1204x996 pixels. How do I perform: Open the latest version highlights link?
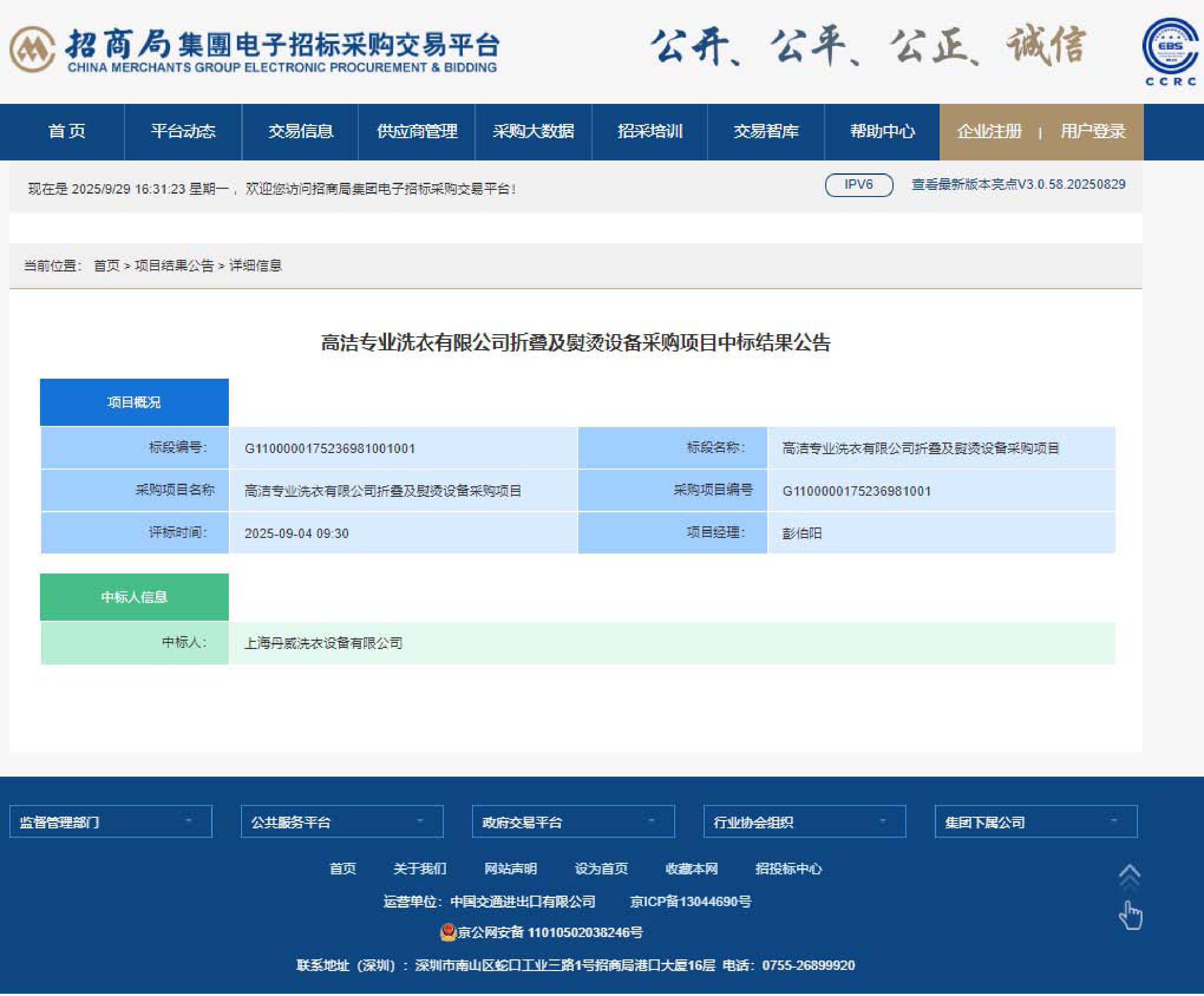[1018, 185]
